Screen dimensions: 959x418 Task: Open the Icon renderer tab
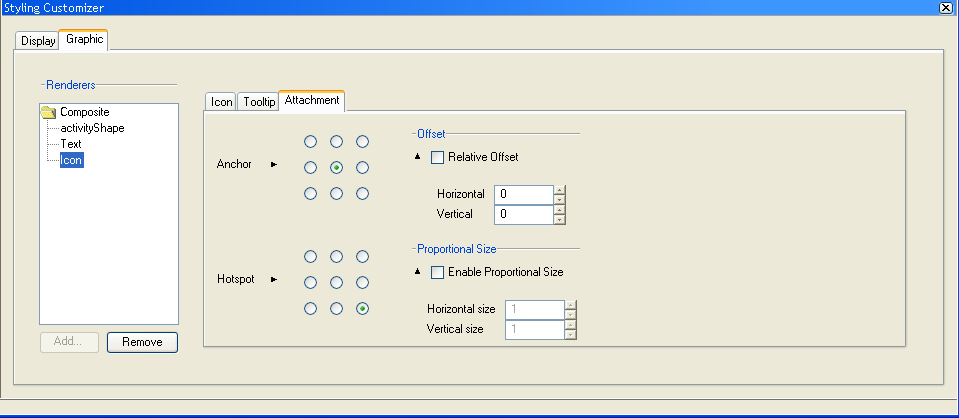tap(221, 101)
